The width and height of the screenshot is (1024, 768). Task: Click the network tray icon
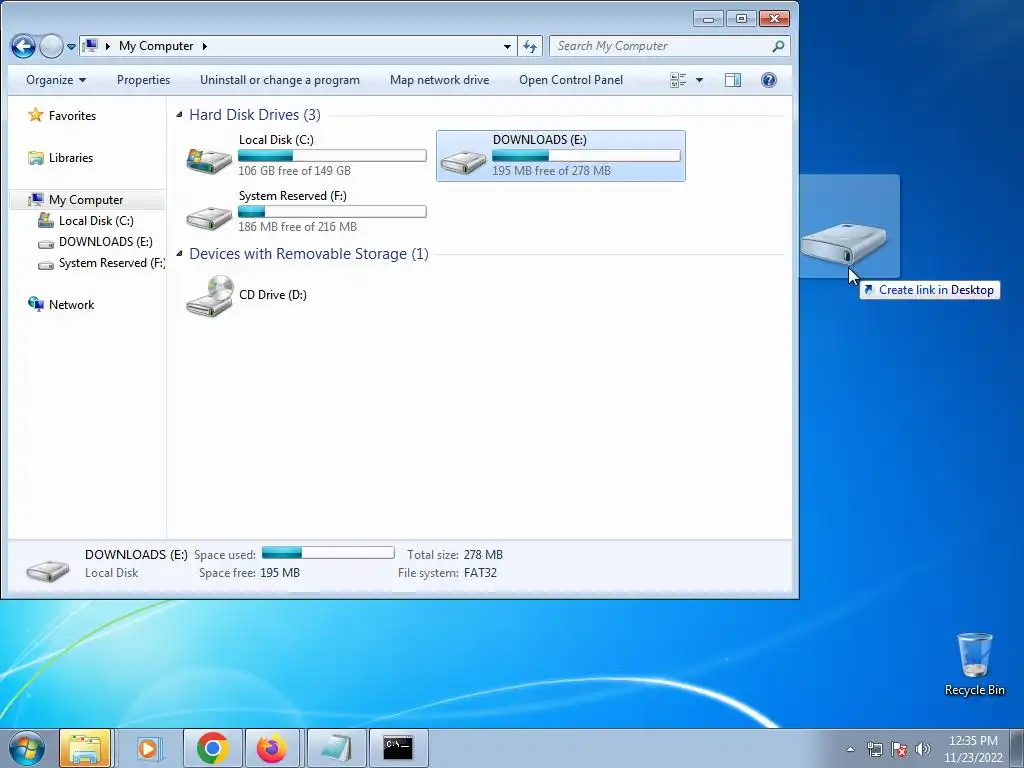point(874,749)
